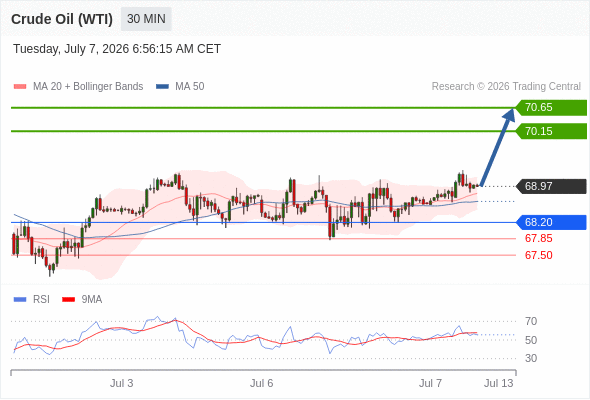Click the 30 MIN timeframe button

pos(146,19)
